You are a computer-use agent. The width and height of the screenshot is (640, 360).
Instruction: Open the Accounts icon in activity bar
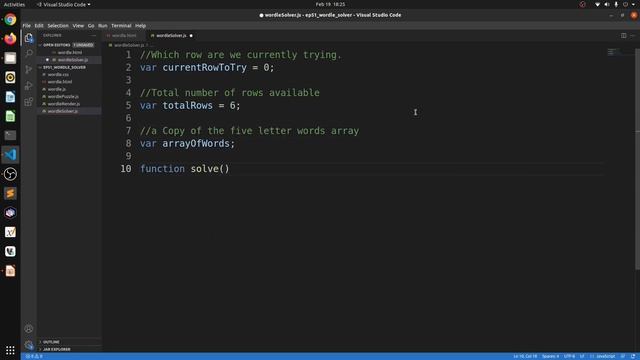click(x=29, y=329)
